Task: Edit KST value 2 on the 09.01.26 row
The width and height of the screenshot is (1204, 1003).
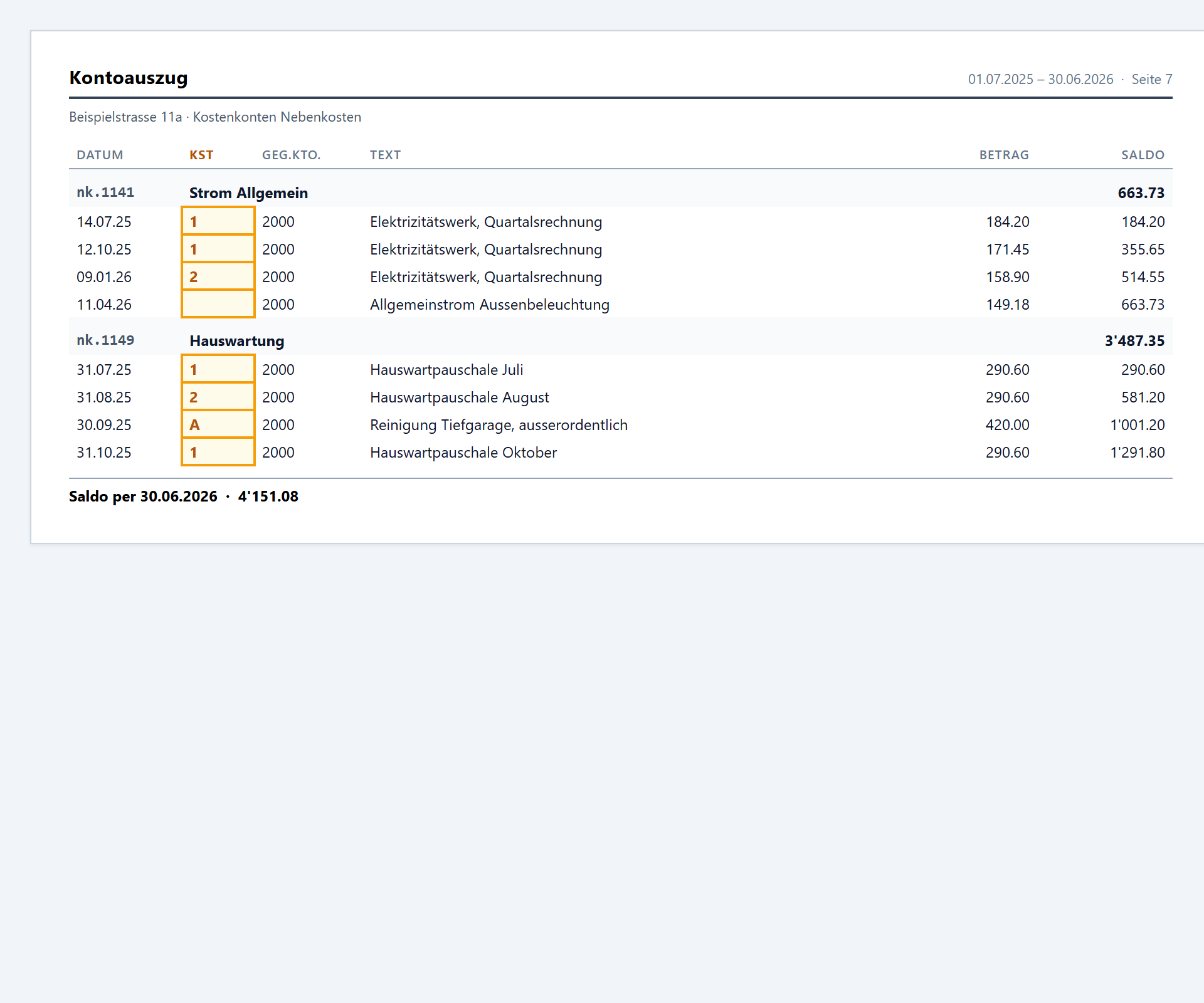Action: pyautogui.click(x=218, y=276)
